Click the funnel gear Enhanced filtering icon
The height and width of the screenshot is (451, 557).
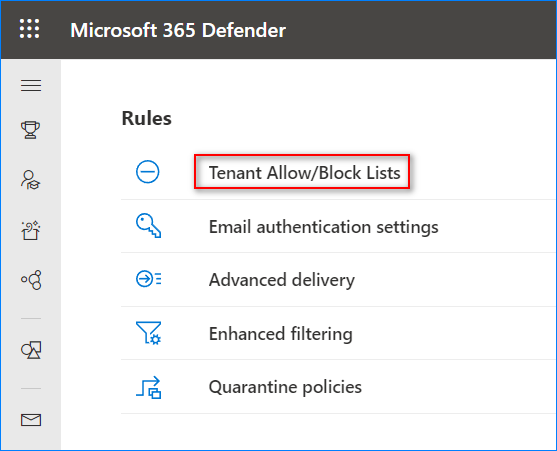click(x=148, y=333)
